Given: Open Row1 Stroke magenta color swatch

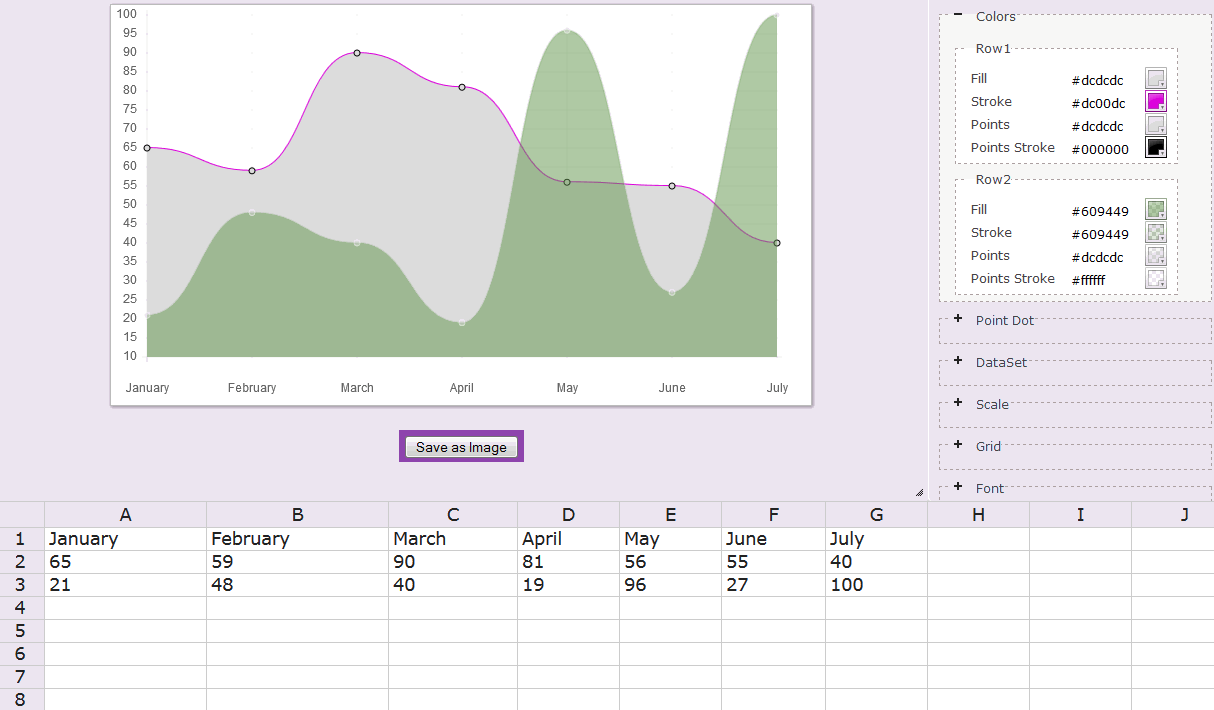Looking at the screenshot, I should coord(1155,102).
